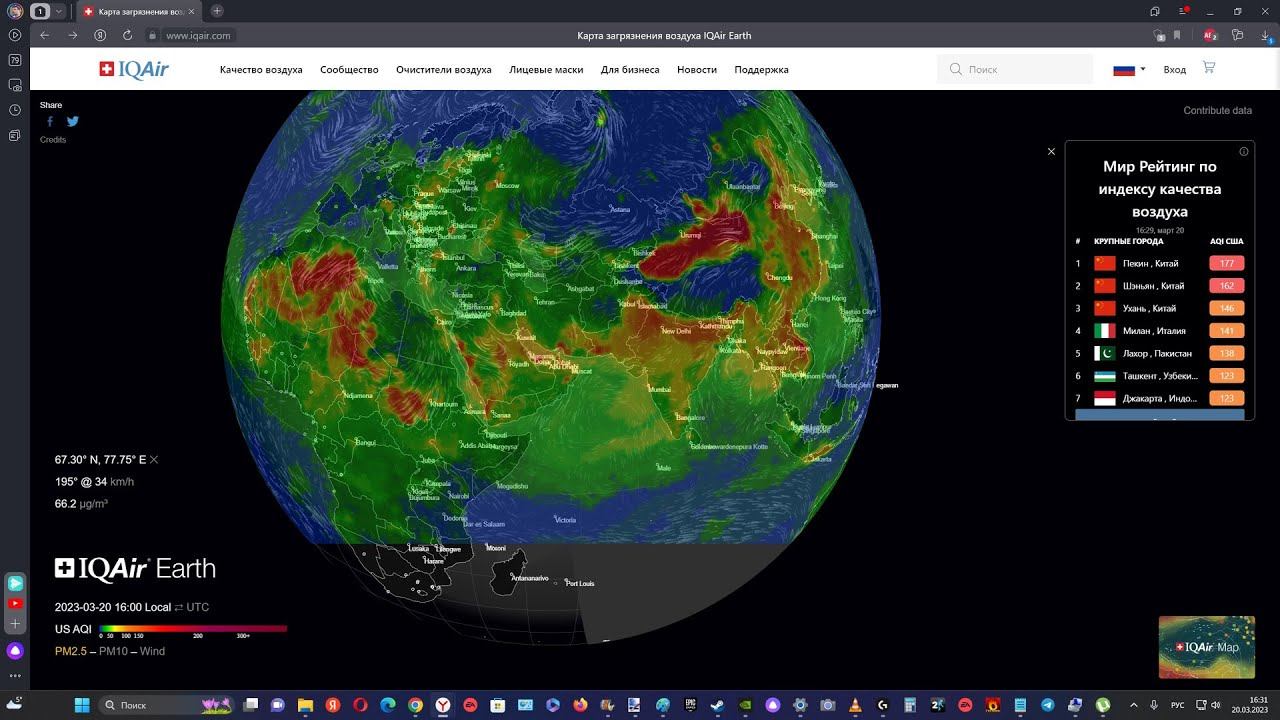This screenshot has height=720, width=1280.
Task: Open info icon in ranking panel
Action: [x=1244, y=152]
